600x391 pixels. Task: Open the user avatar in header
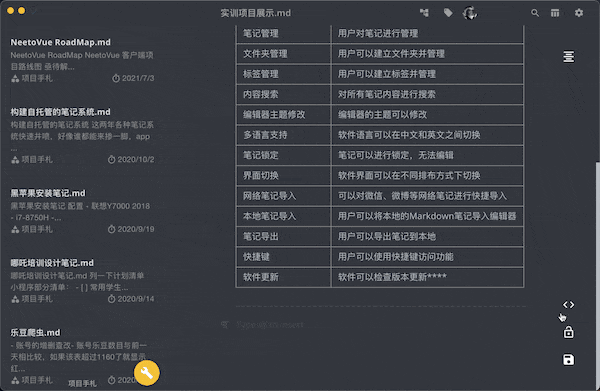coord(470,13)
